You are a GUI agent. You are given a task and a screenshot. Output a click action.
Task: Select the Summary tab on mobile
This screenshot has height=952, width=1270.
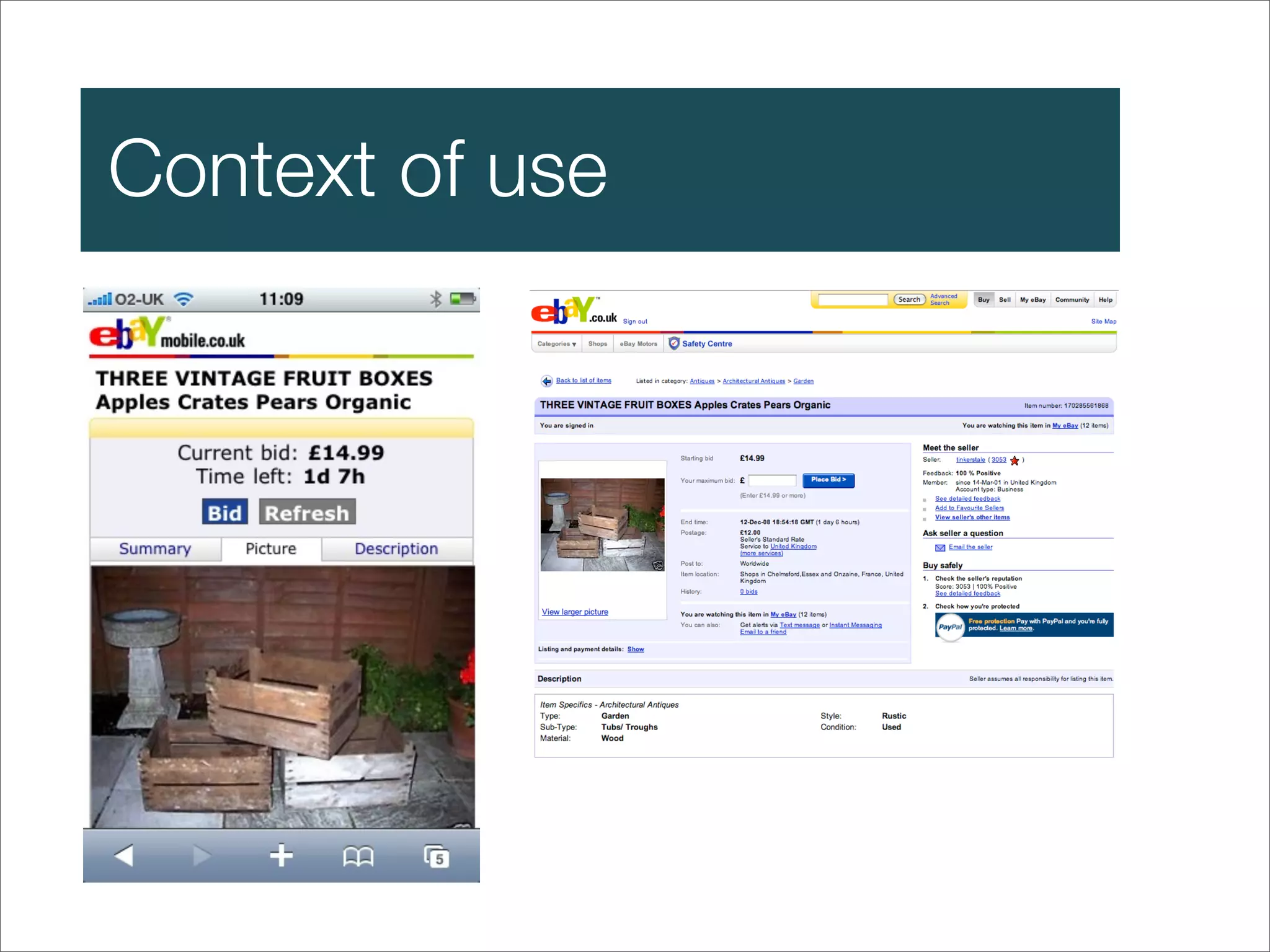pos(155,549)
